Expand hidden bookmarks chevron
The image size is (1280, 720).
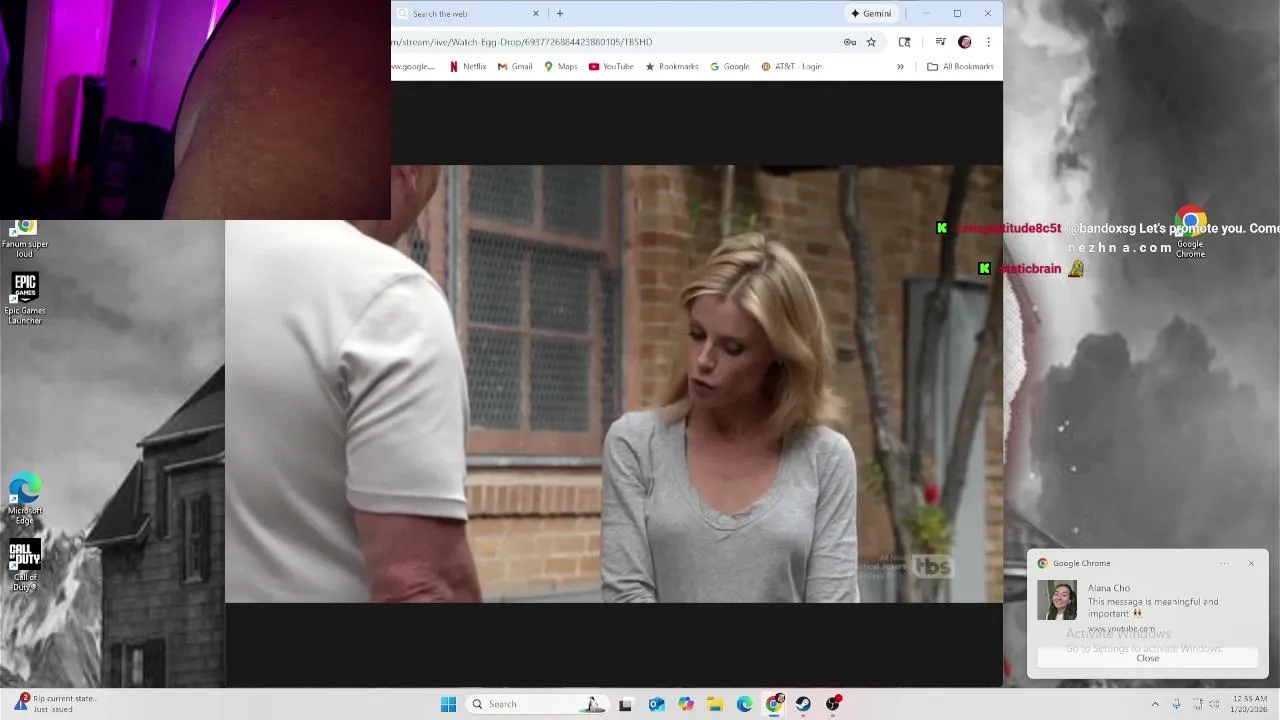coord(900,67)
